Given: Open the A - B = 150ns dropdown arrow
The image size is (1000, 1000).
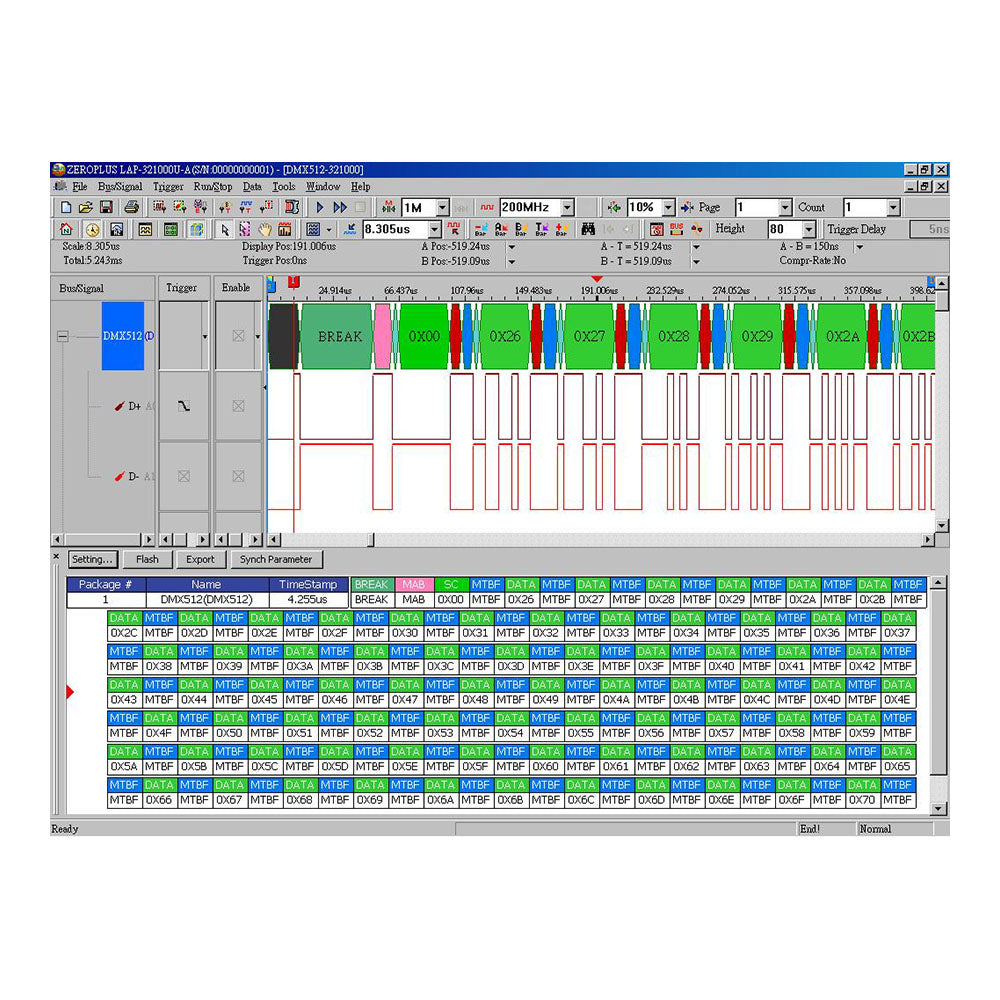Looking at the screenshot, I should (x=860, y=247).
